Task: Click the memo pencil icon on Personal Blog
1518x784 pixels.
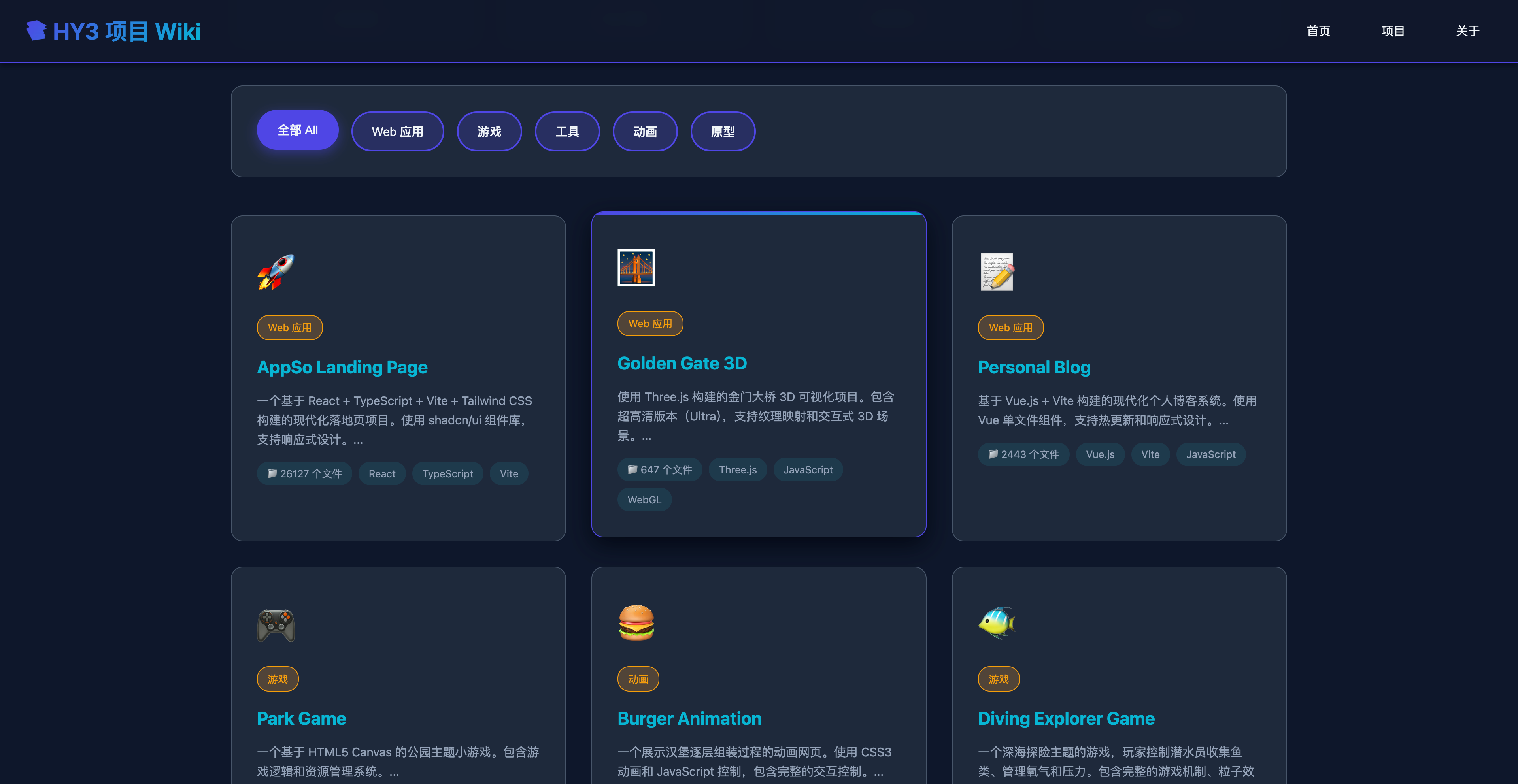Action: tap(997, 271)
